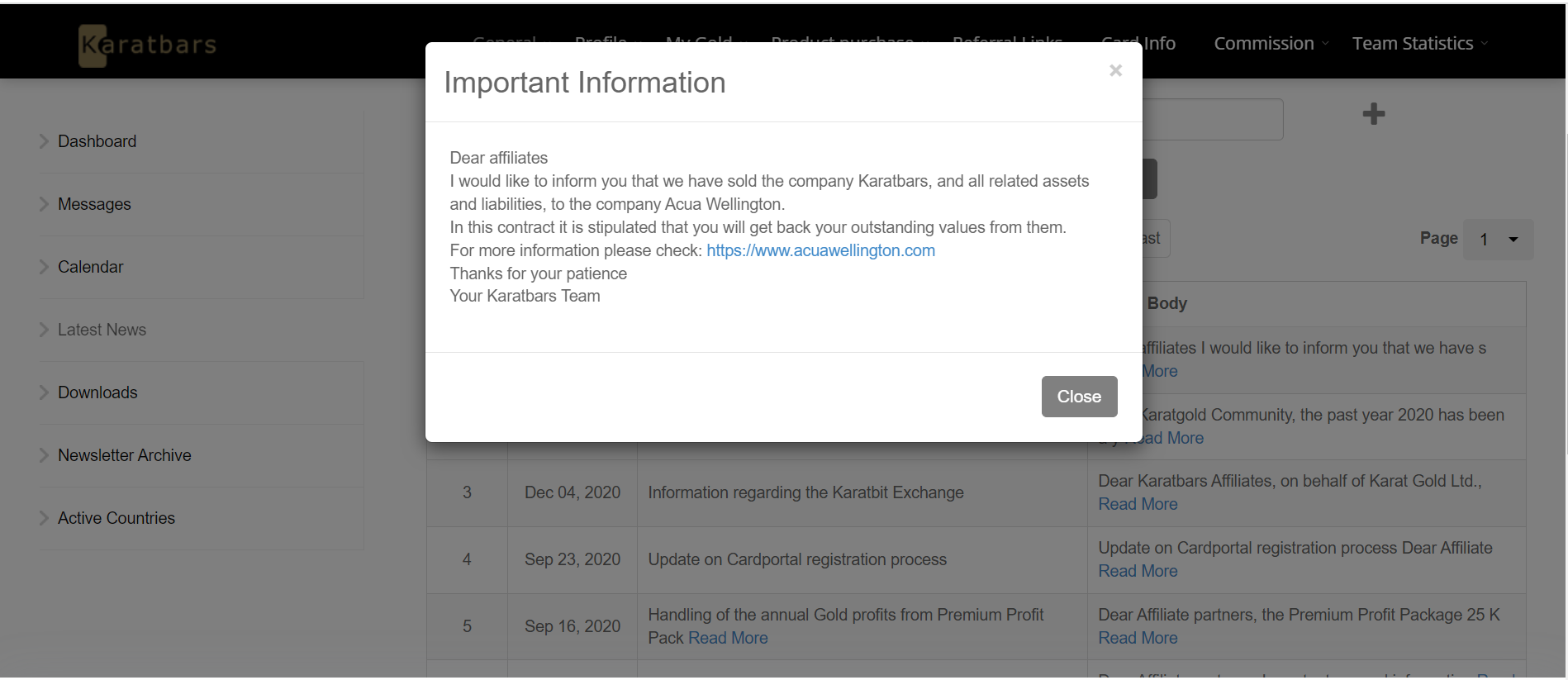Image resolution: width=1568 pixels, height=680 pixels.
Task: Click row number 3 cell
Action: pos(467,492)
